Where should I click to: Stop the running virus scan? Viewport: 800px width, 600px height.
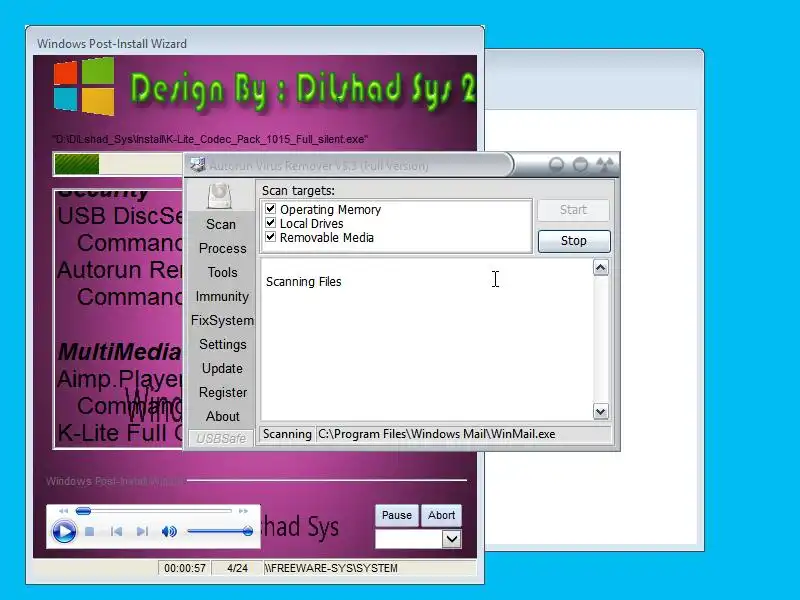(574, 241)
